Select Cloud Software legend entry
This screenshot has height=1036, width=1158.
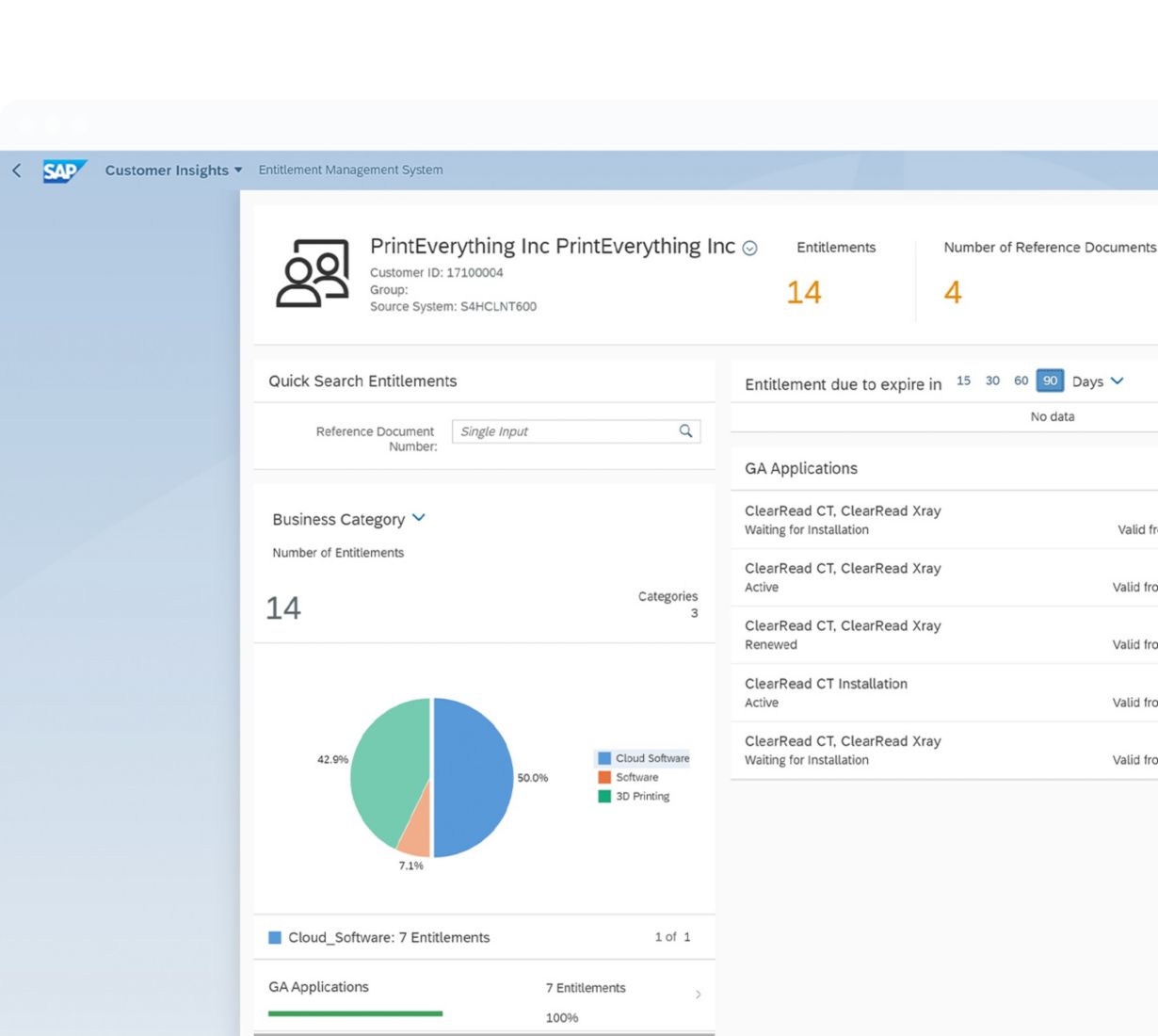(643, 758)
